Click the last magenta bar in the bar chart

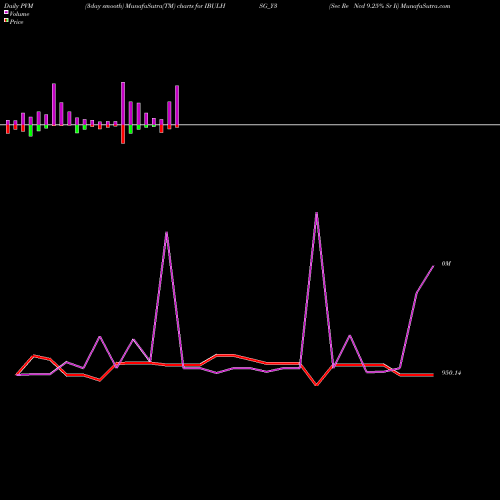click(177, 105)
